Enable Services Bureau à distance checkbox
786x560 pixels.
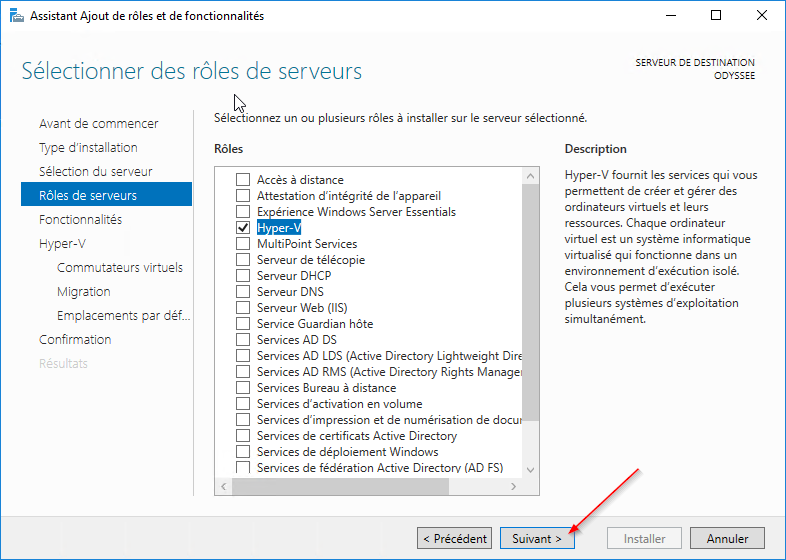click(242, 388)
